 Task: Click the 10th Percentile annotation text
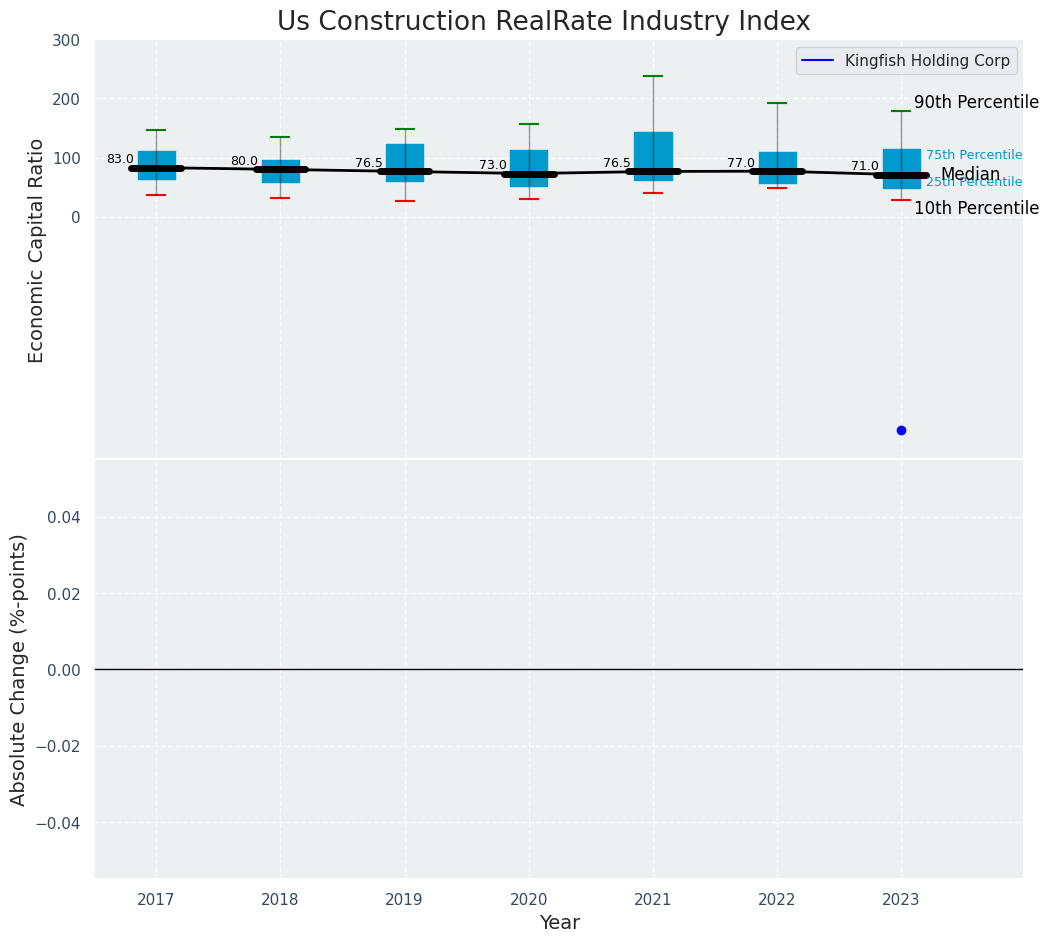coord(976,208)
